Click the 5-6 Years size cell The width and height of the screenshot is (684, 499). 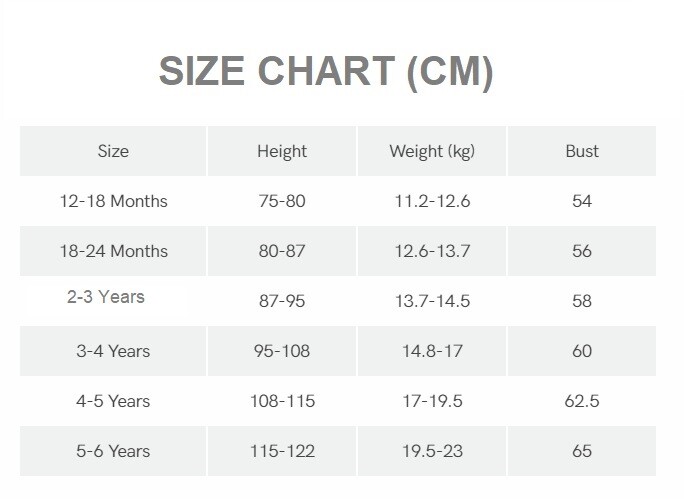[113, 451]
